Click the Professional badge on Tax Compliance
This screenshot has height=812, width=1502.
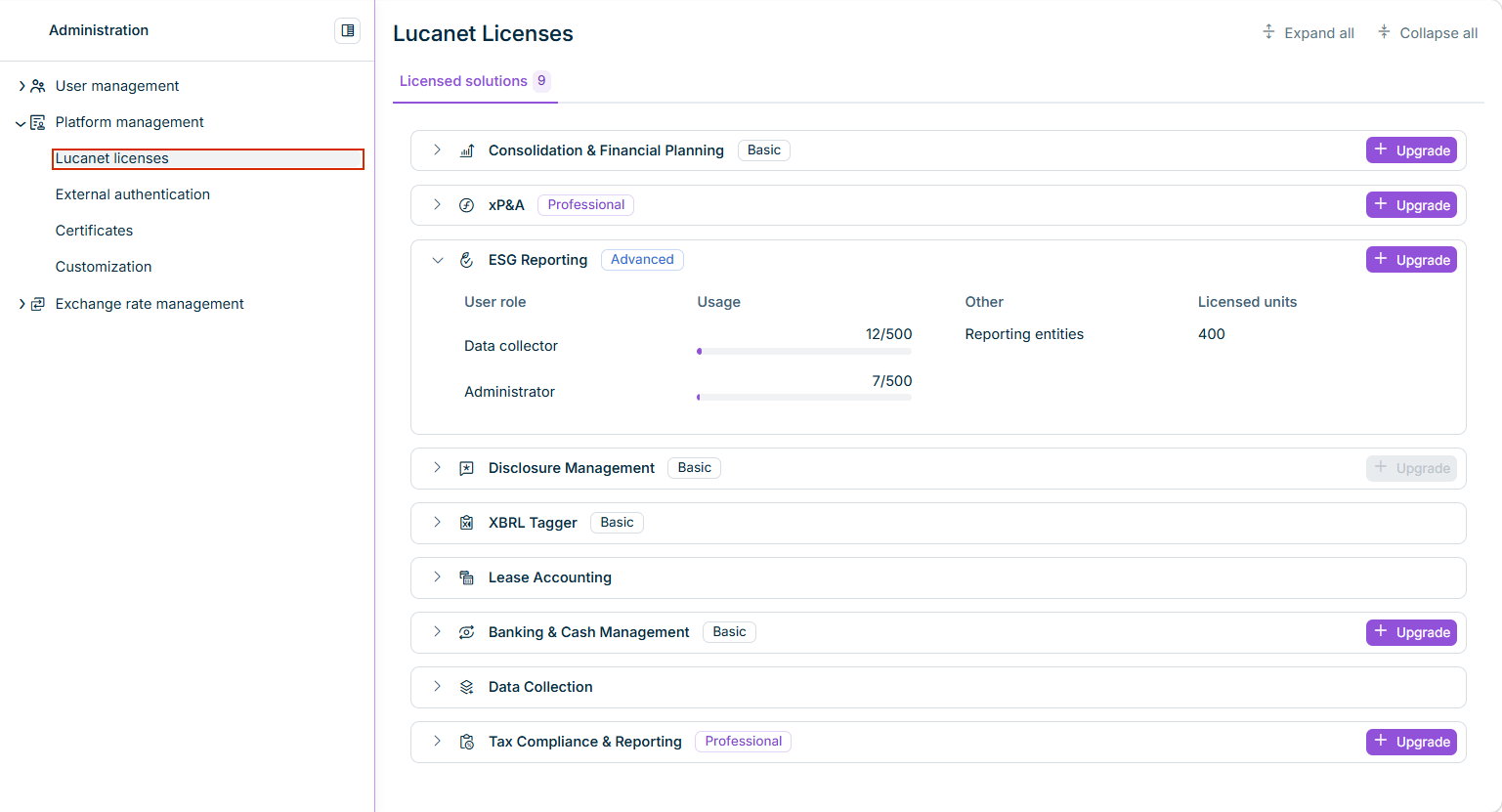click(x=744, y=742)
